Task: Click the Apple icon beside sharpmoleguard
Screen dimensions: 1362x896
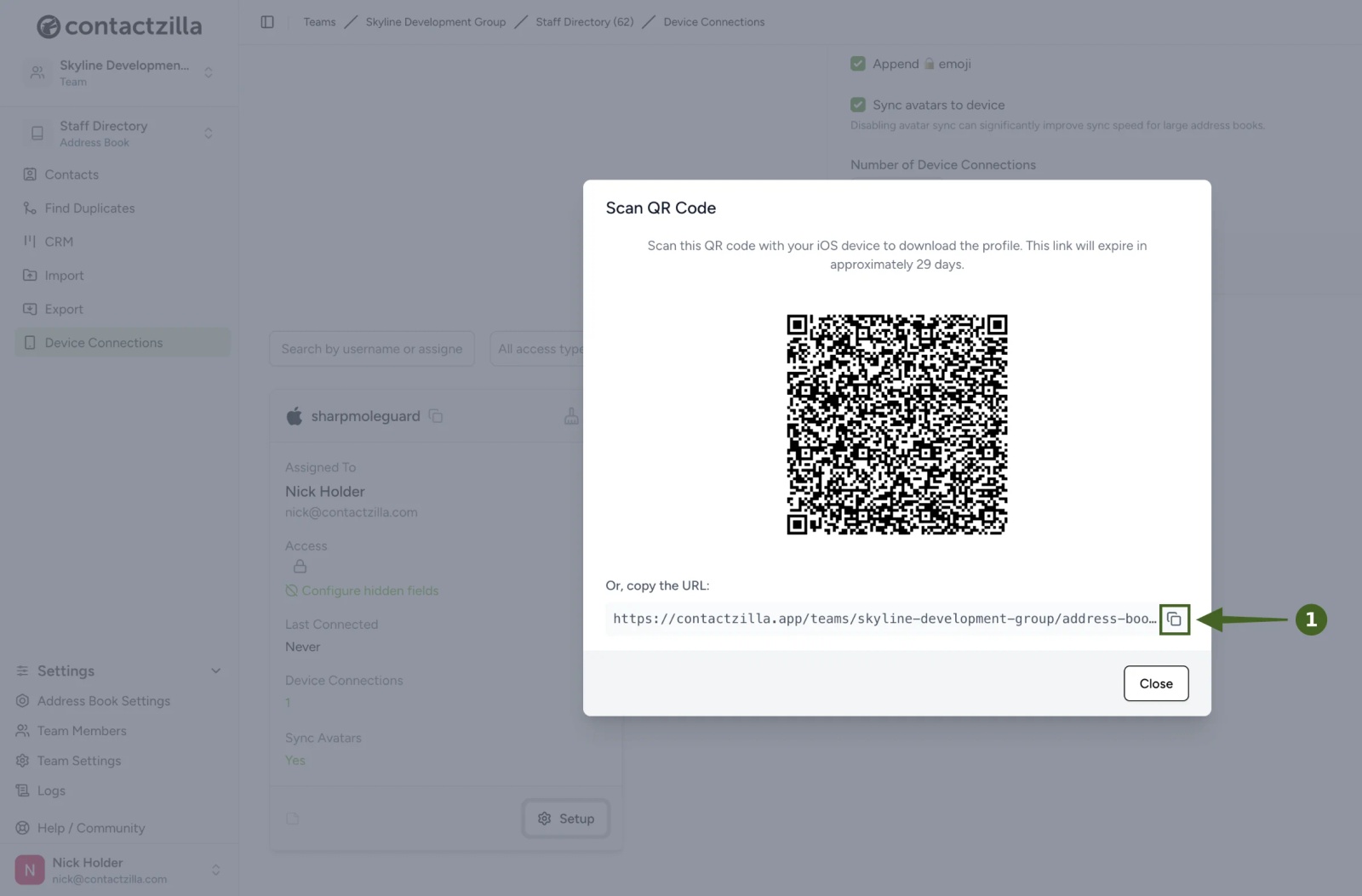Action: (295, 416)
